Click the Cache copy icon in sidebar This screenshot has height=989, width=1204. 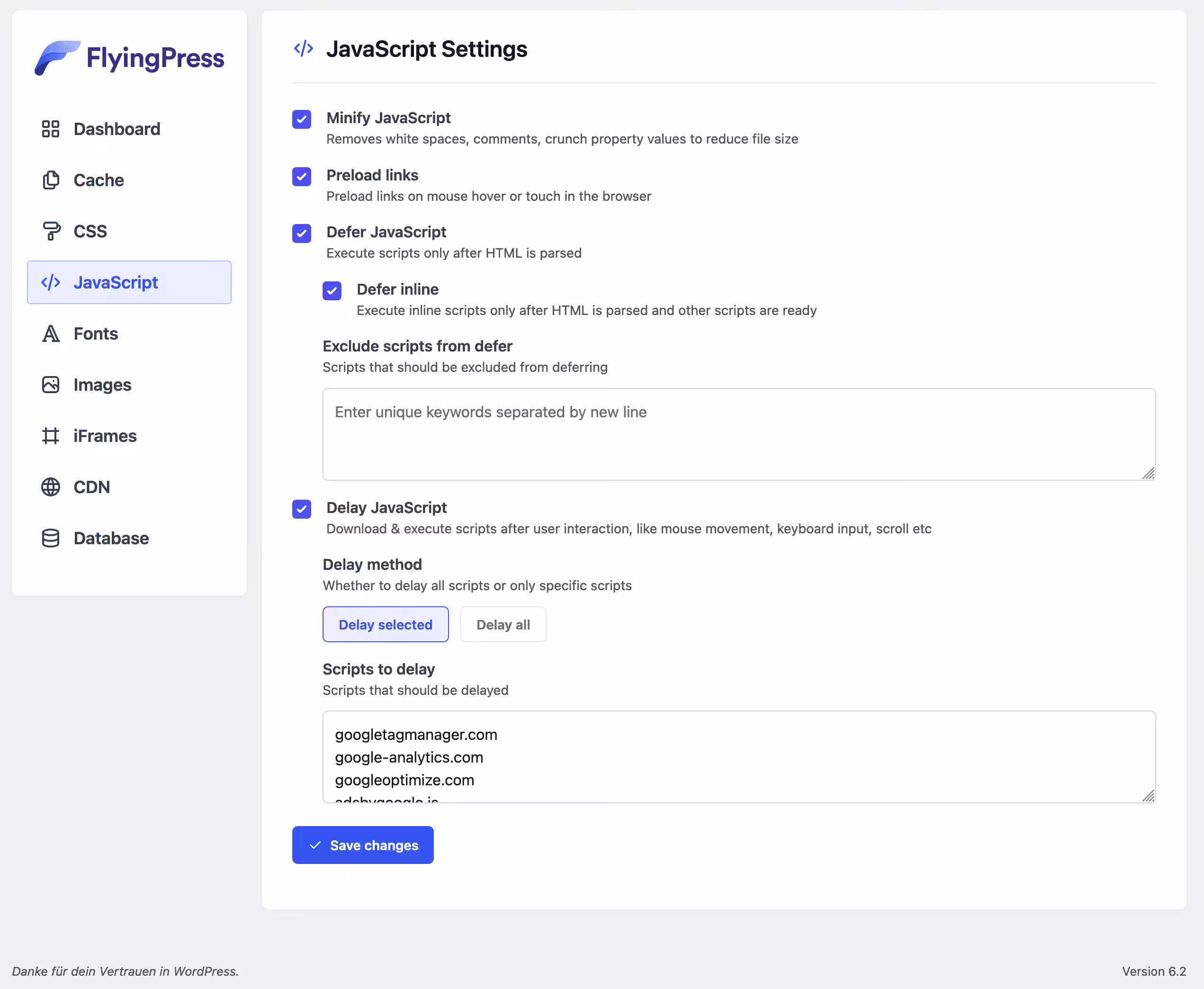(51, 180)
